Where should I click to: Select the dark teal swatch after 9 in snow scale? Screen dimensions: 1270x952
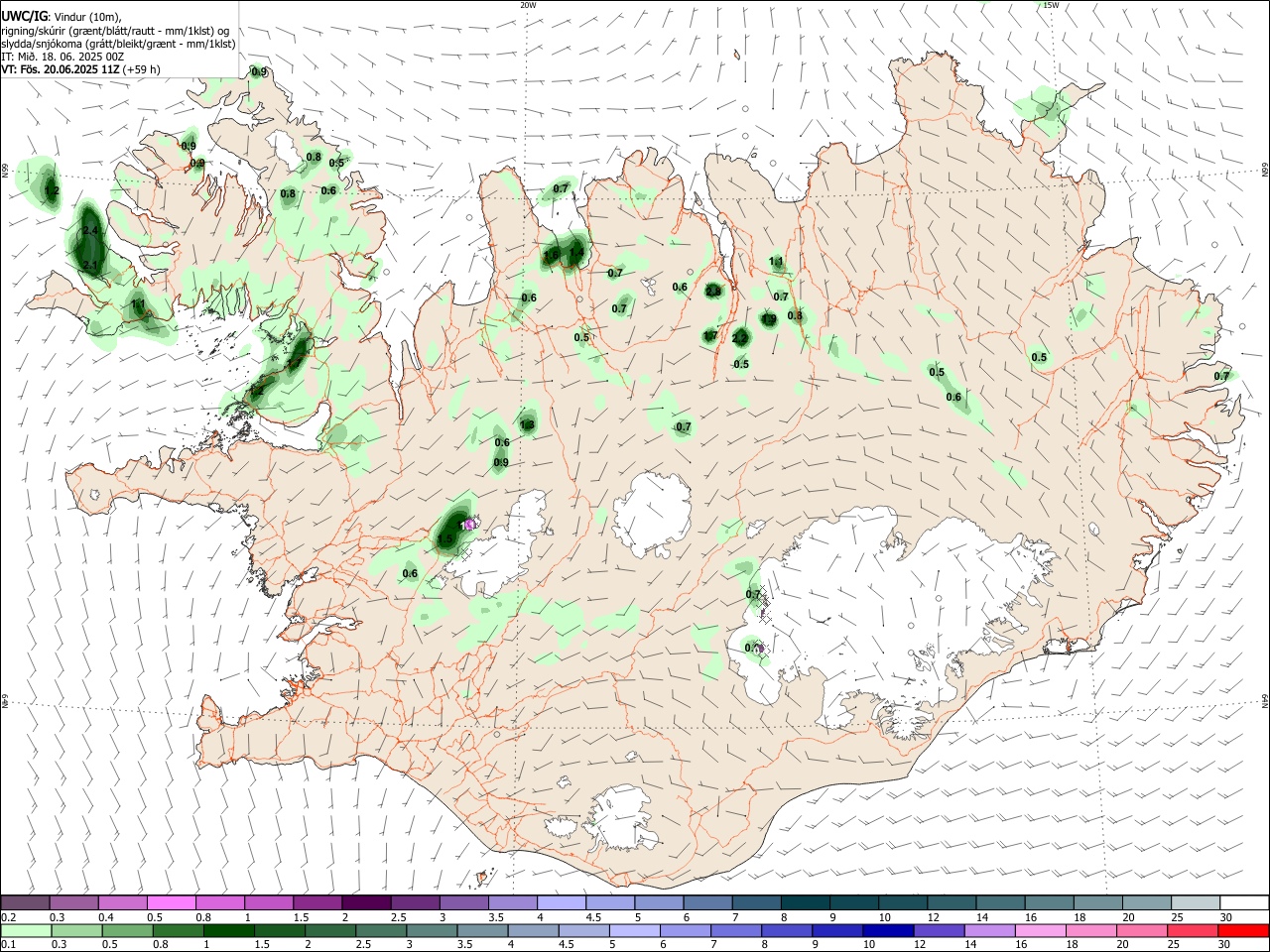(853, 903)
